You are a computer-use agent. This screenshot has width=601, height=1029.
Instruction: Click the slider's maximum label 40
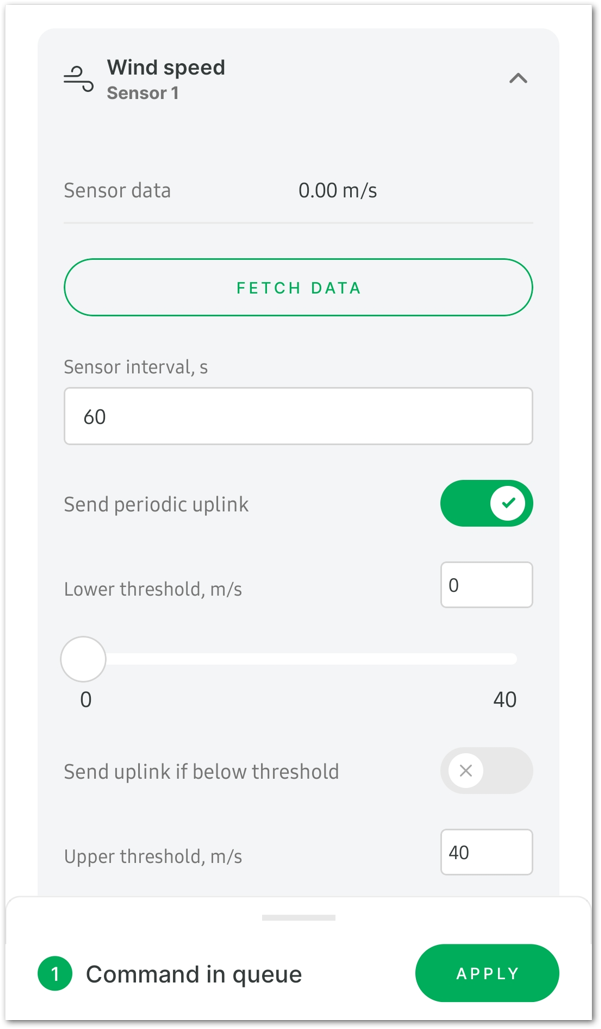pos(505,700)
